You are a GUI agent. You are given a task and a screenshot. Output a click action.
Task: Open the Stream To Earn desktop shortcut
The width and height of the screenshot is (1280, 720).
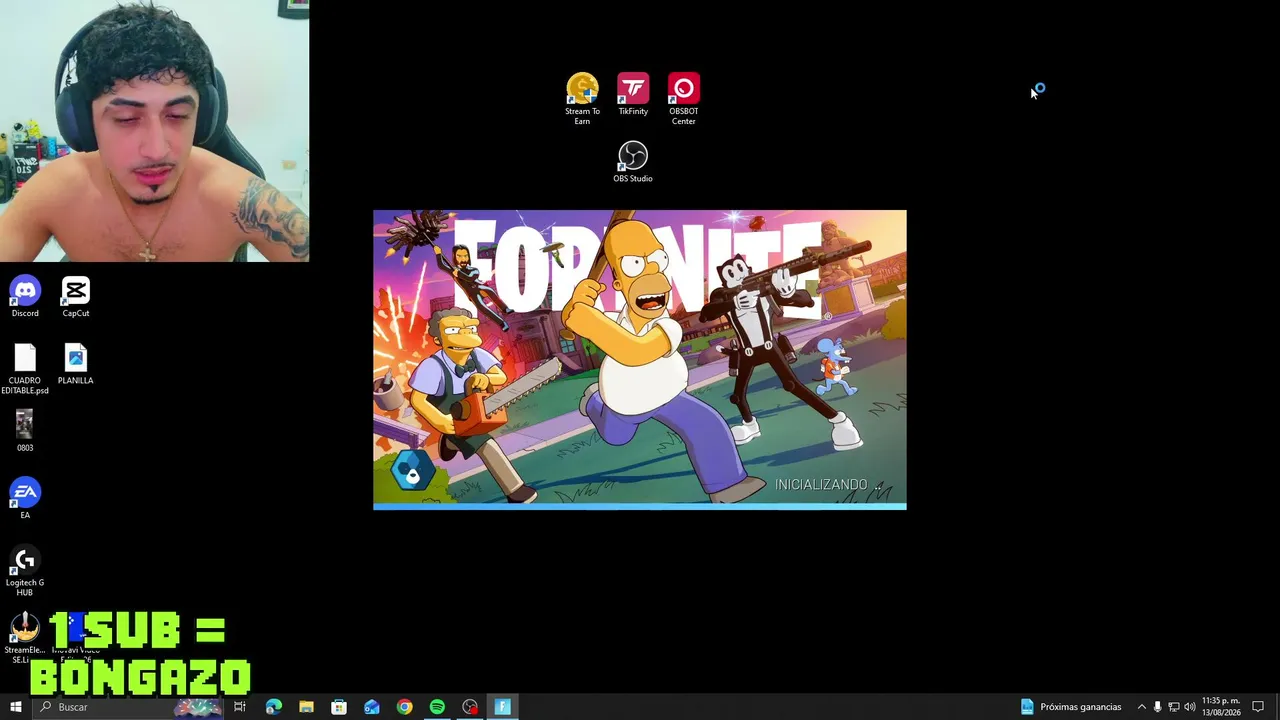point(582,99)
